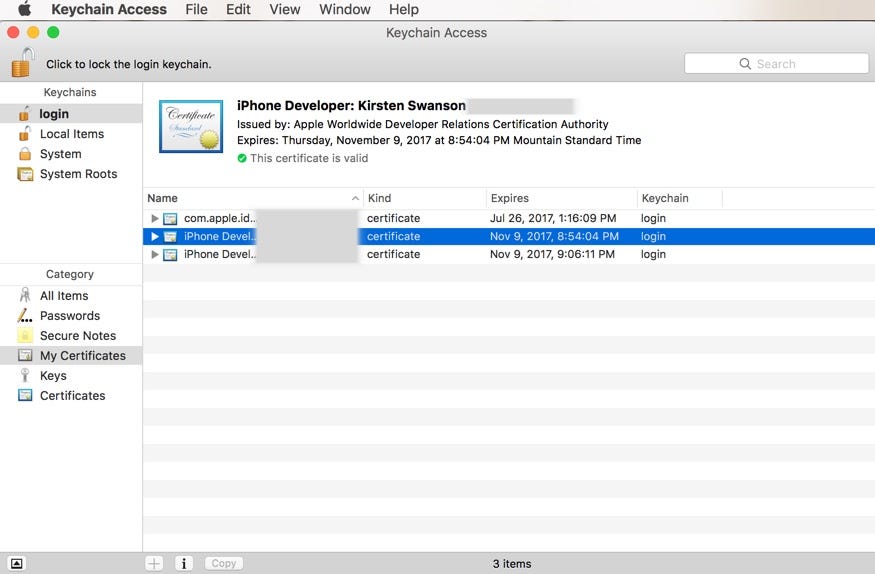This screenshot has width=875, height=574.
Task: Click the Local Items padlock icon
Action: coord(25,133)
